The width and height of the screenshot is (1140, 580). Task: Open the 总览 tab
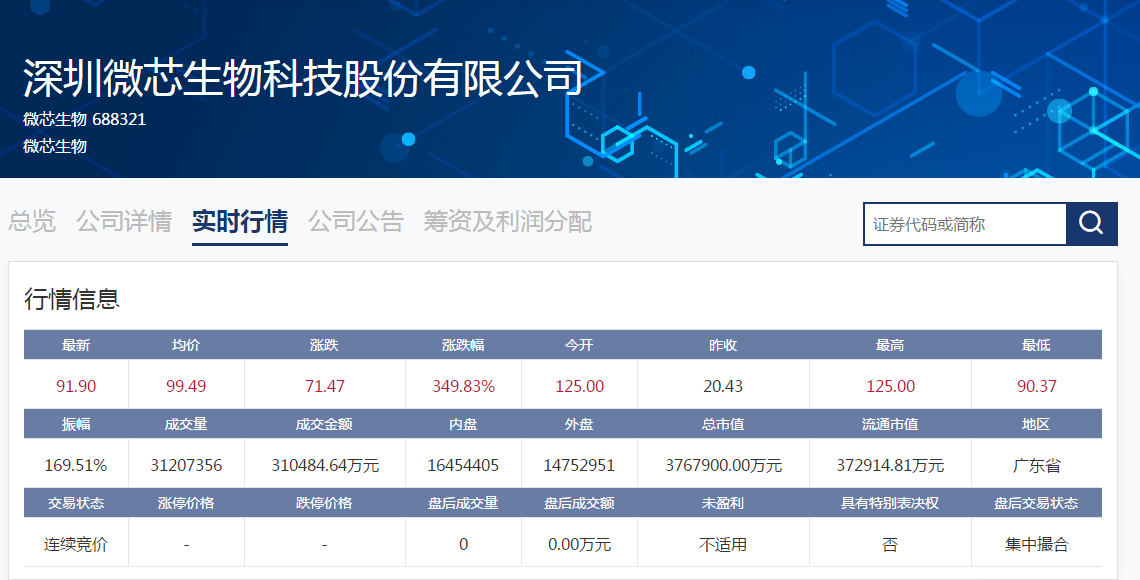[x=32, y=221]
